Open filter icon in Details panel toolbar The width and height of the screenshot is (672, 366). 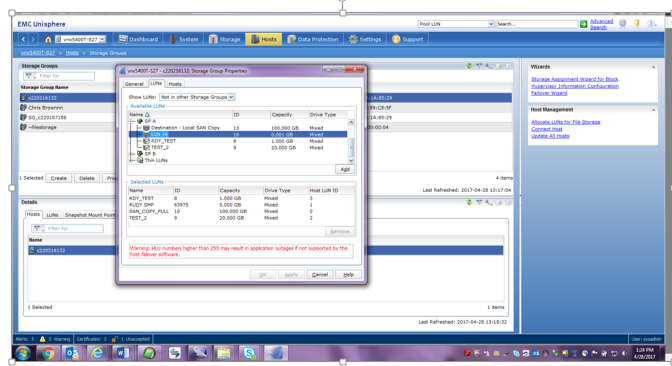coord(479,202)
